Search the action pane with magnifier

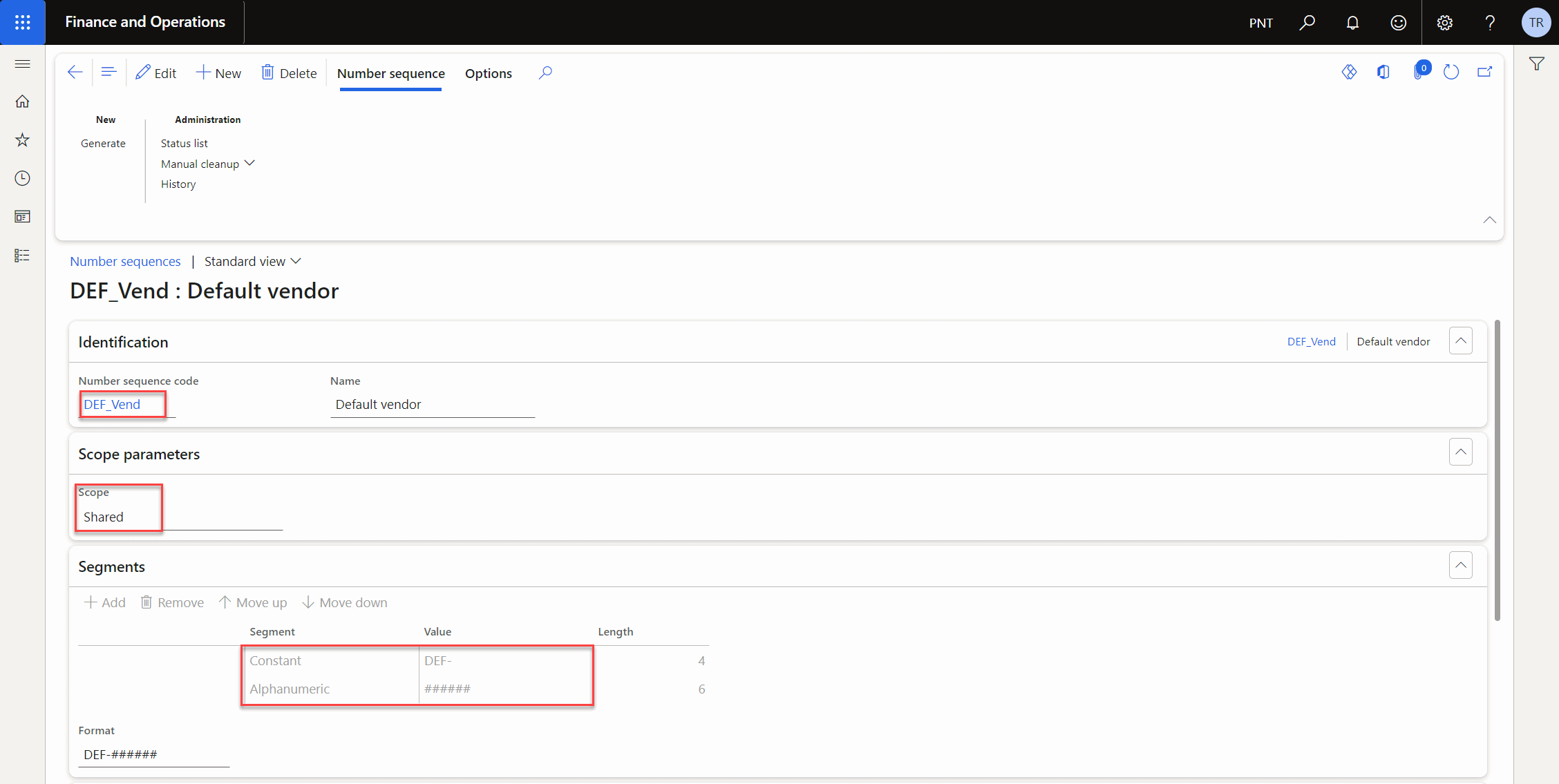click(545, 73)
